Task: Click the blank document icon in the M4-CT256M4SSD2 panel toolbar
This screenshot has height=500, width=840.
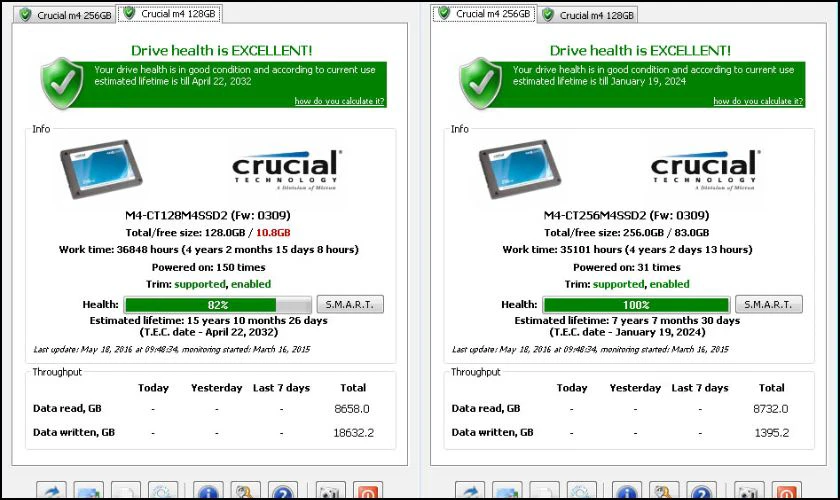Action: point(544,490)
